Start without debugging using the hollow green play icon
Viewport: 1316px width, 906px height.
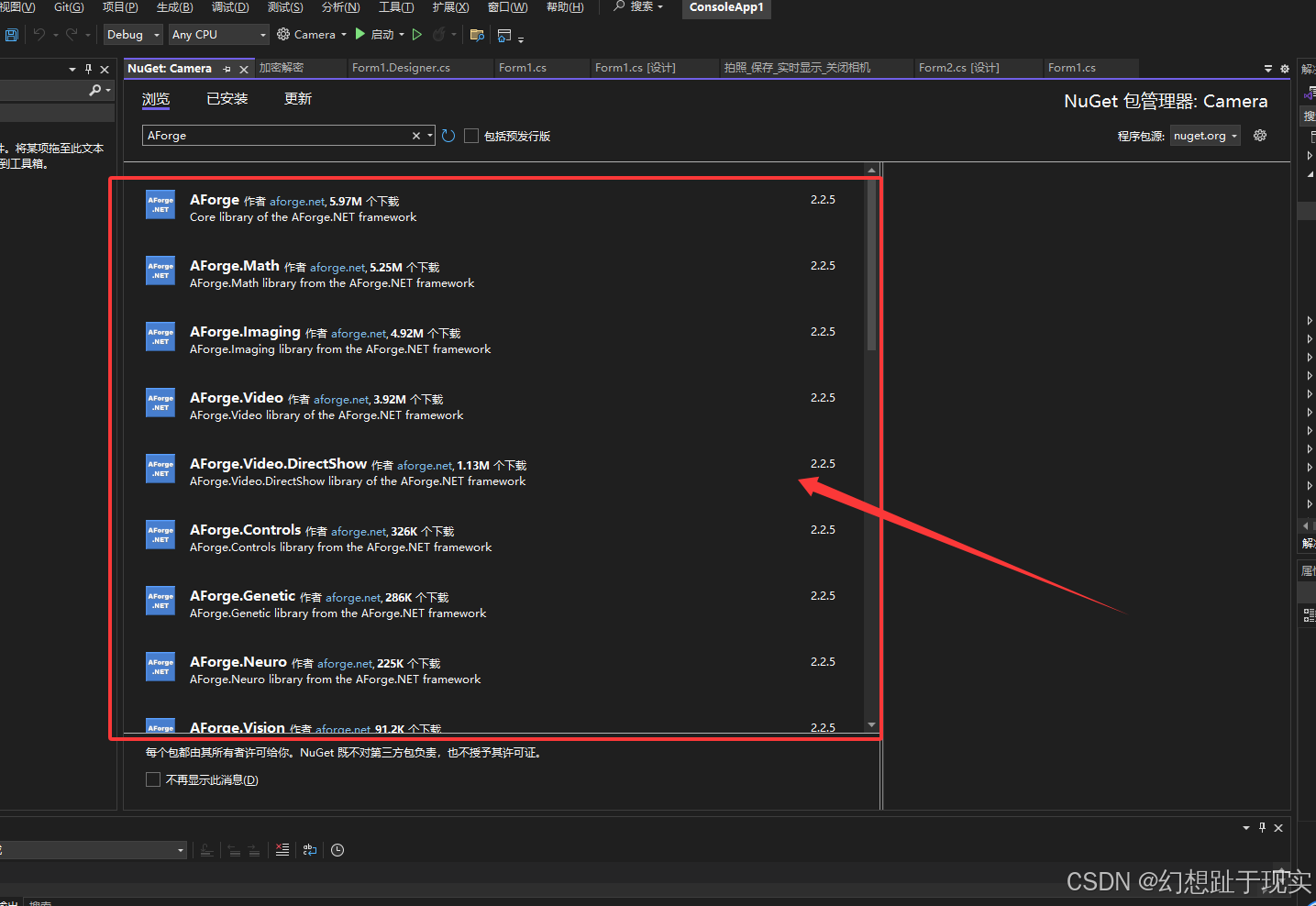pyautogui.click(x=417, y=35)
